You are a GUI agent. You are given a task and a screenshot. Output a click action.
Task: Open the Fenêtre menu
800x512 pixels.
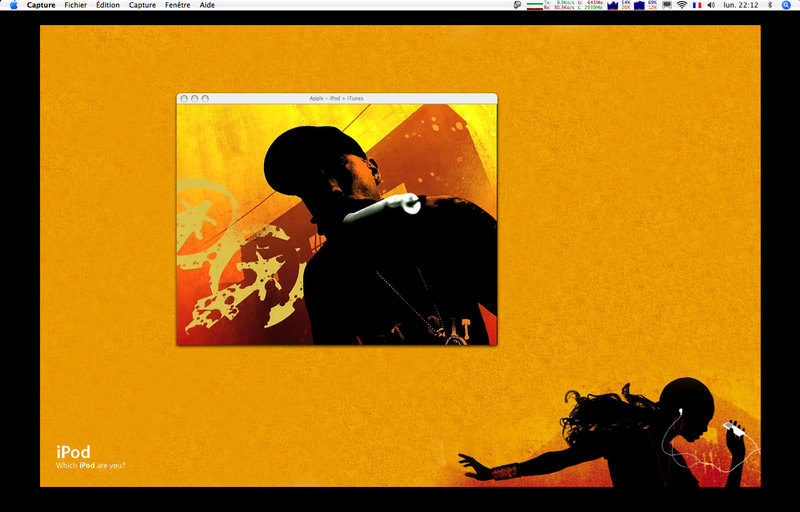click(x=178, y=5)
